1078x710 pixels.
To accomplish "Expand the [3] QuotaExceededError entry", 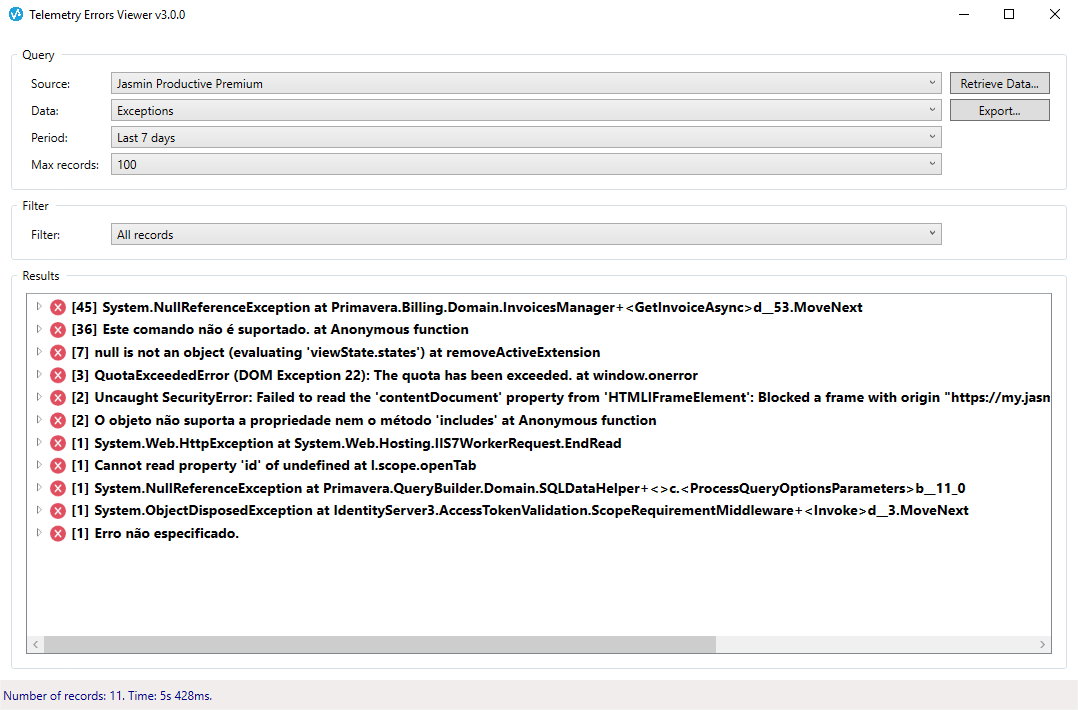I will (39, 375).
